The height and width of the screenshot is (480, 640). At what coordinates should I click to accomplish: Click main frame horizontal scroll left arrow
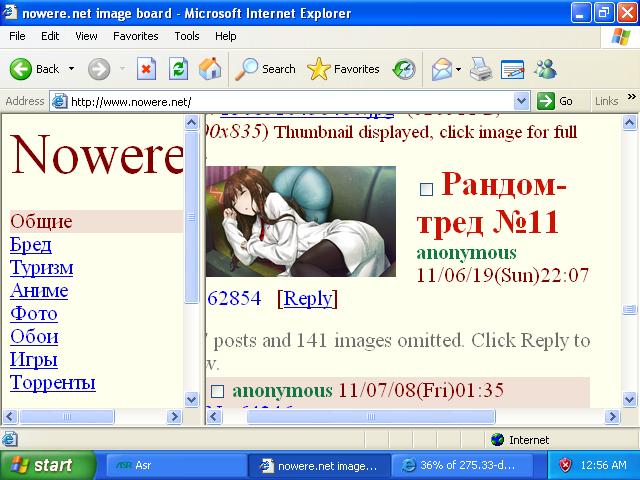pos(214,417)
